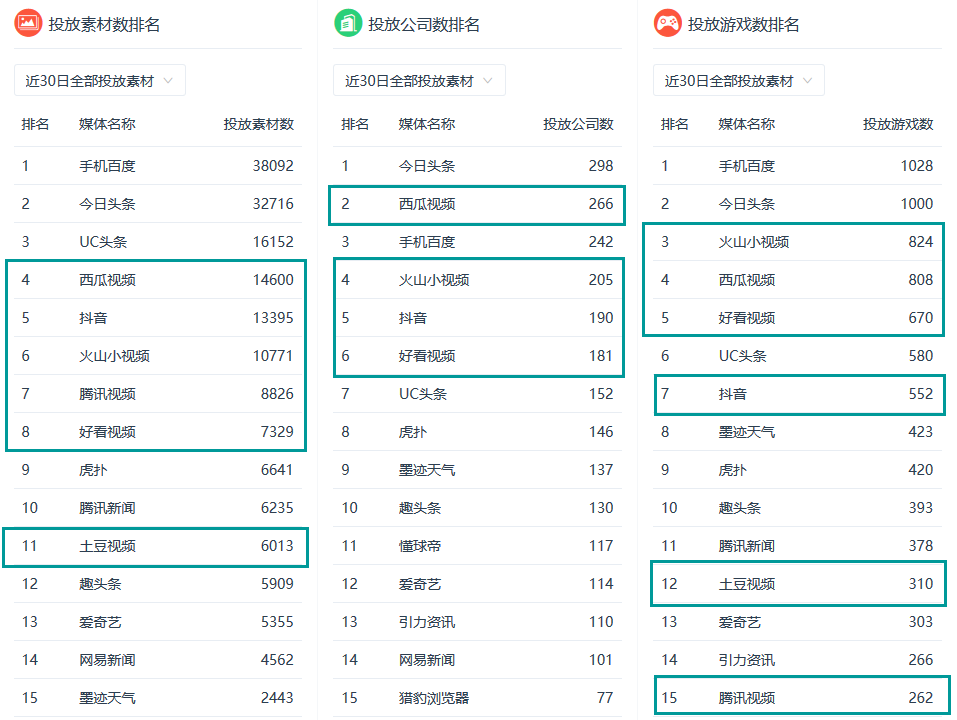
Task: Click the 投放素材数排名 panel title
Action: pyautogui.click(x=104, y=24)
